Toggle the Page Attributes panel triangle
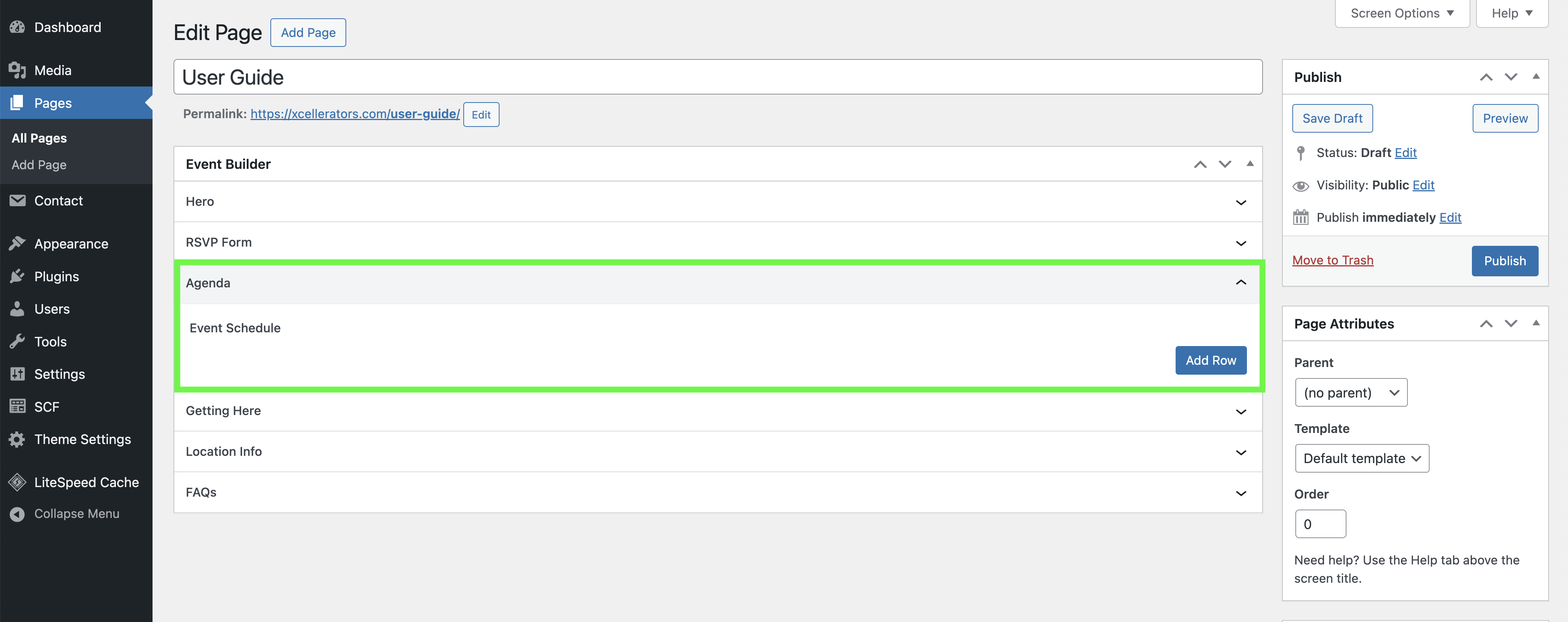1568x622 pixels. pos(1536,323)
